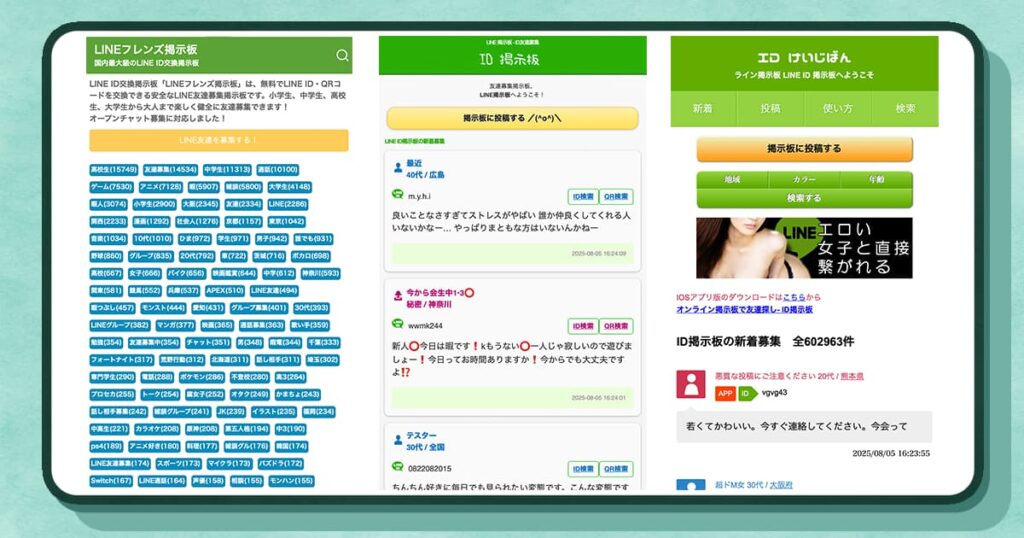Image resolution: width=1024 pixels, height=538 pixels.
Task: Click QR検索 button on the wwmk244 post
Action: 616,326
